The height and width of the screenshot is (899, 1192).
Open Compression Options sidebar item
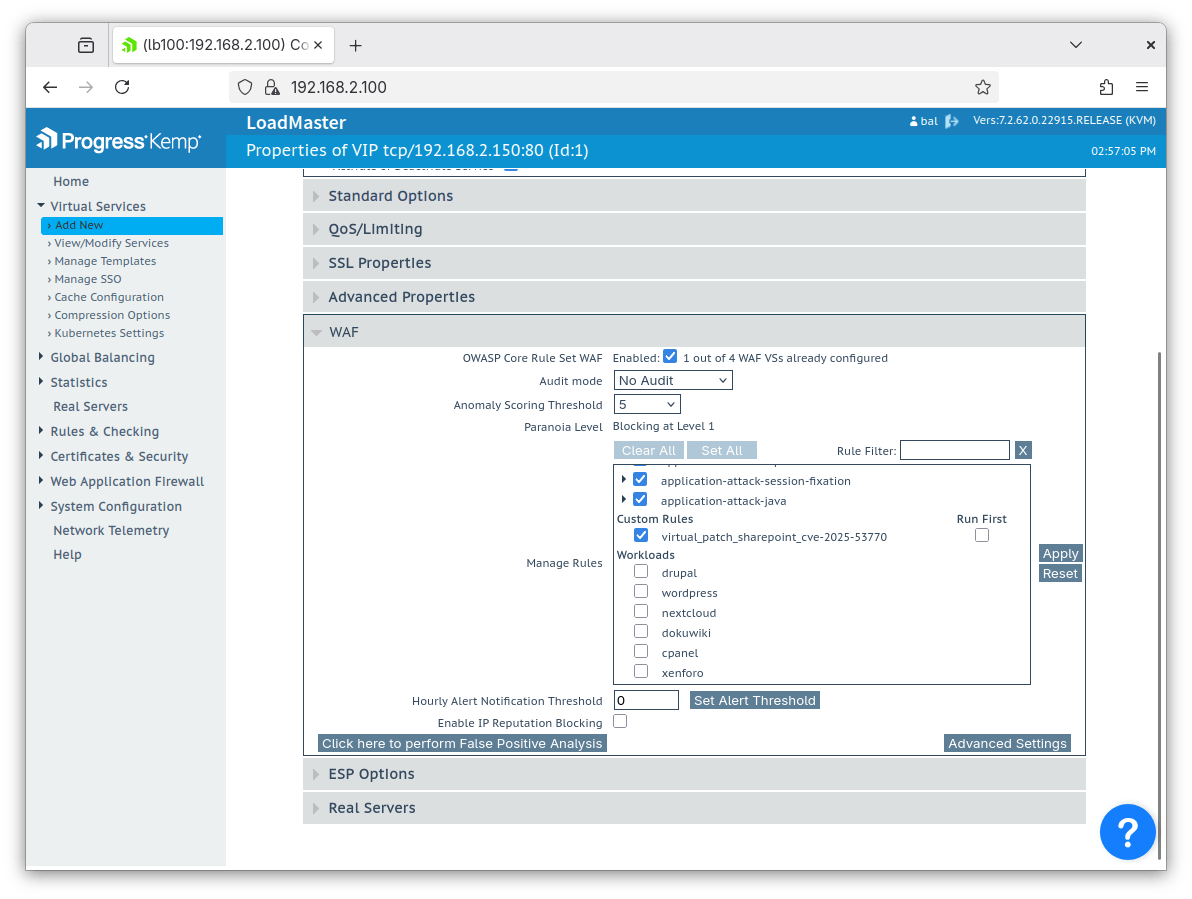(112, 315)
